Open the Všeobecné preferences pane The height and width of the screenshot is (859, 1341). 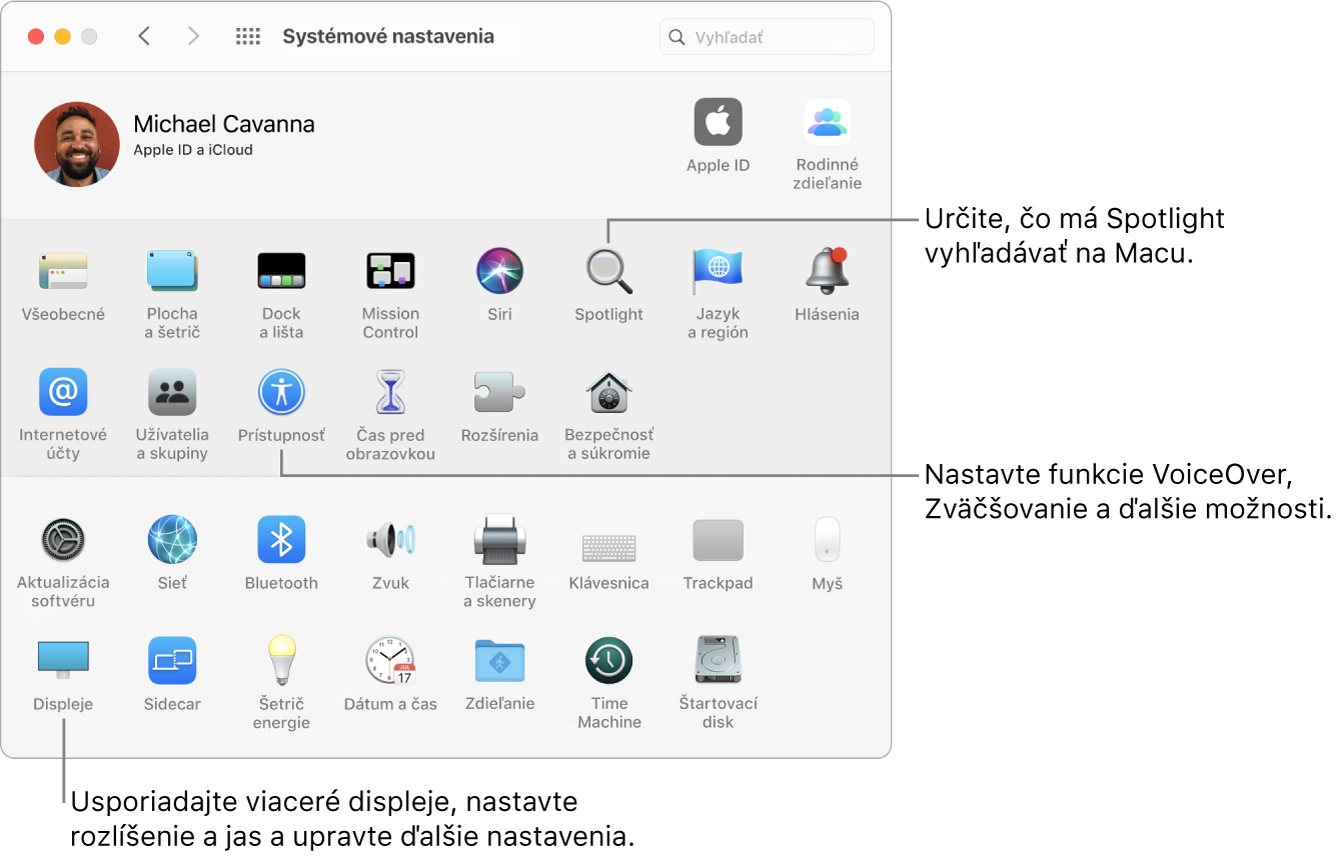(x=63, y=271)
